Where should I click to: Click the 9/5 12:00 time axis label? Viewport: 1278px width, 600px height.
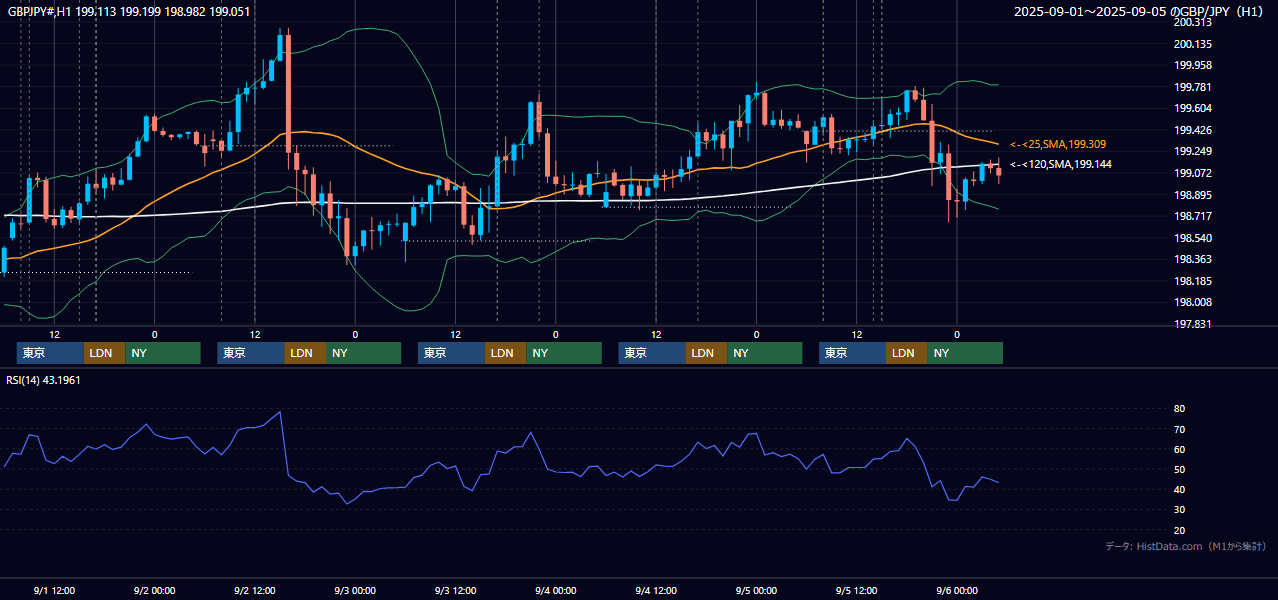coord(857,590)
